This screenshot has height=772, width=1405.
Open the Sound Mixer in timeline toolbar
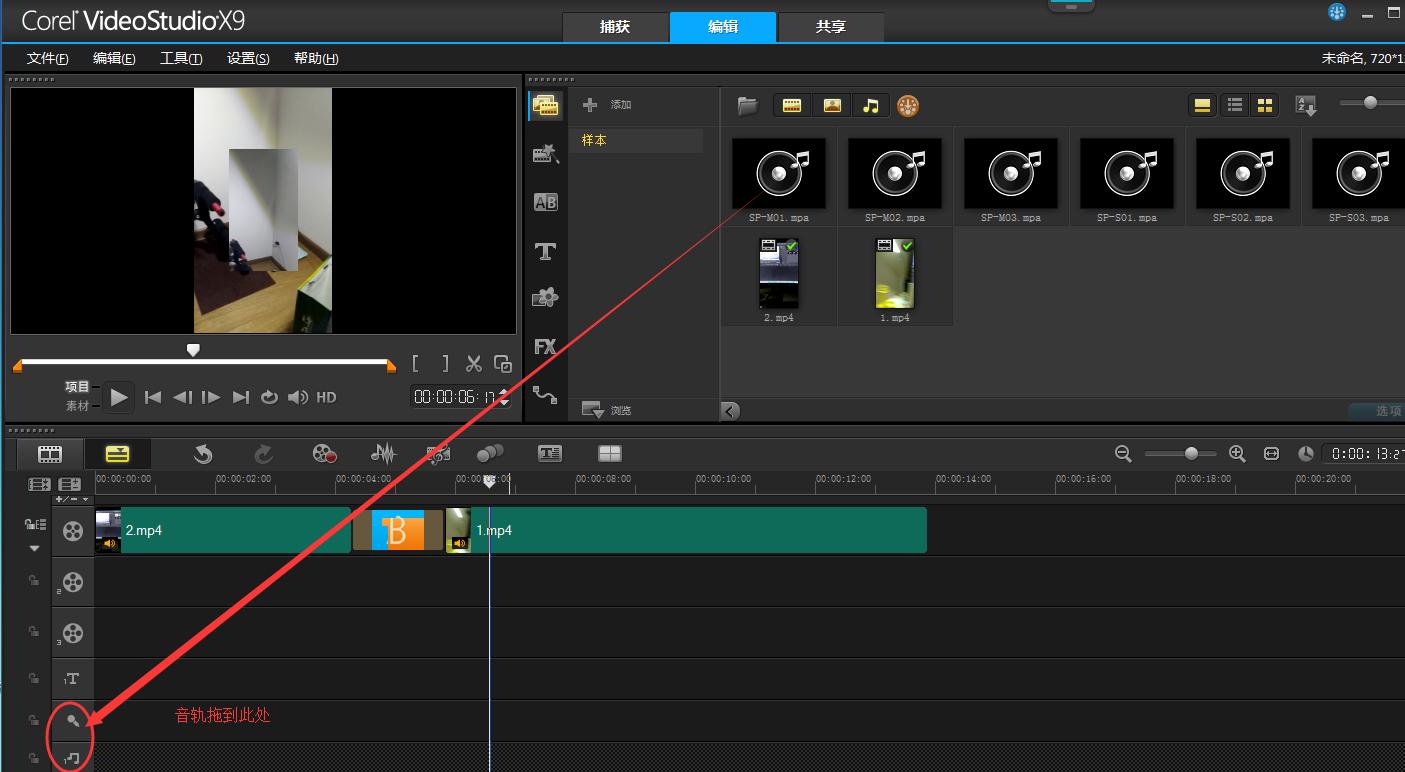(x=383, y=454)
